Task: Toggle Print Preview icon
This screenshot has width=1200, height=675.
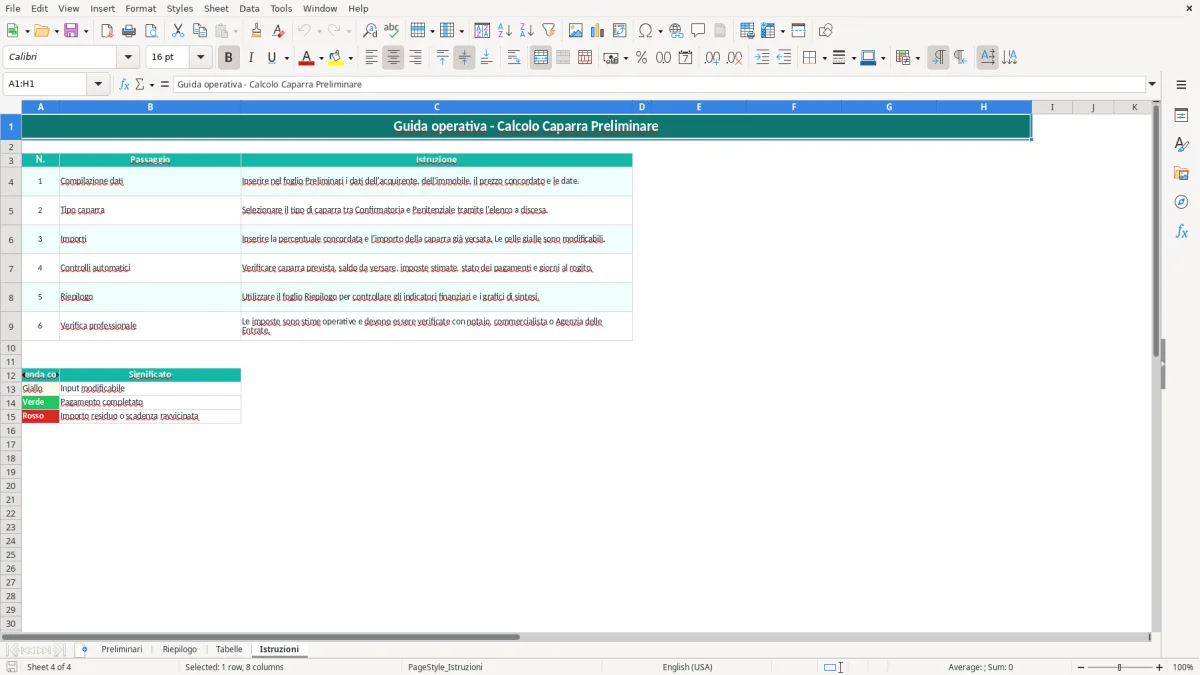Action: pyautogui.click(x=151, y=31)
